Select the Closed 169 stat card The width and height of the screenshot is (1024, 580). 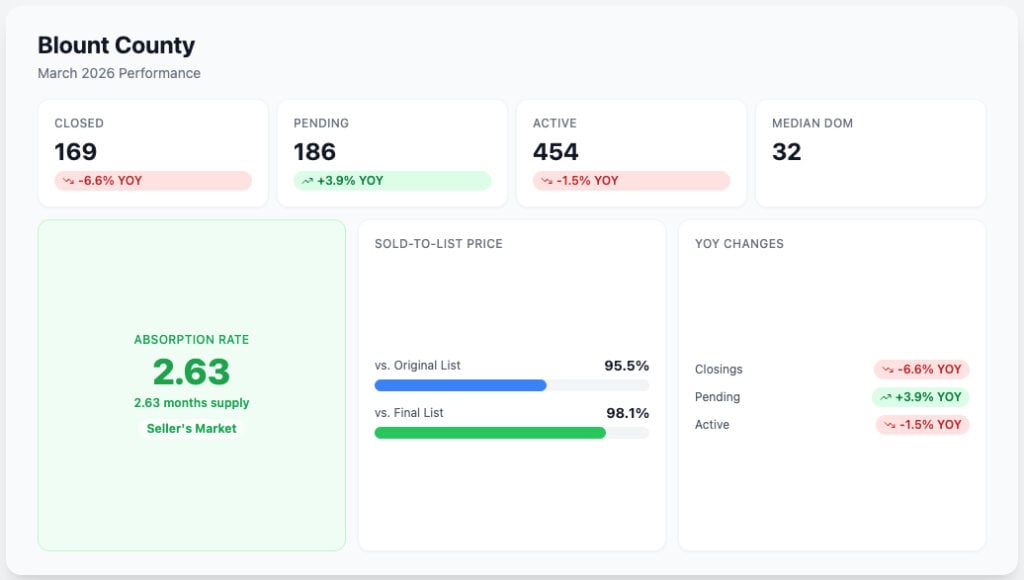[153, 153]
